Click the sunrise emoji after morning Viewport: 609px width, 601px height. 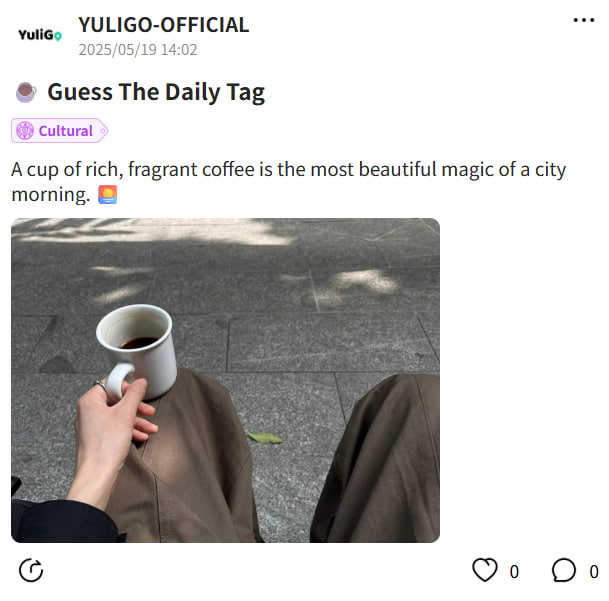108,195
